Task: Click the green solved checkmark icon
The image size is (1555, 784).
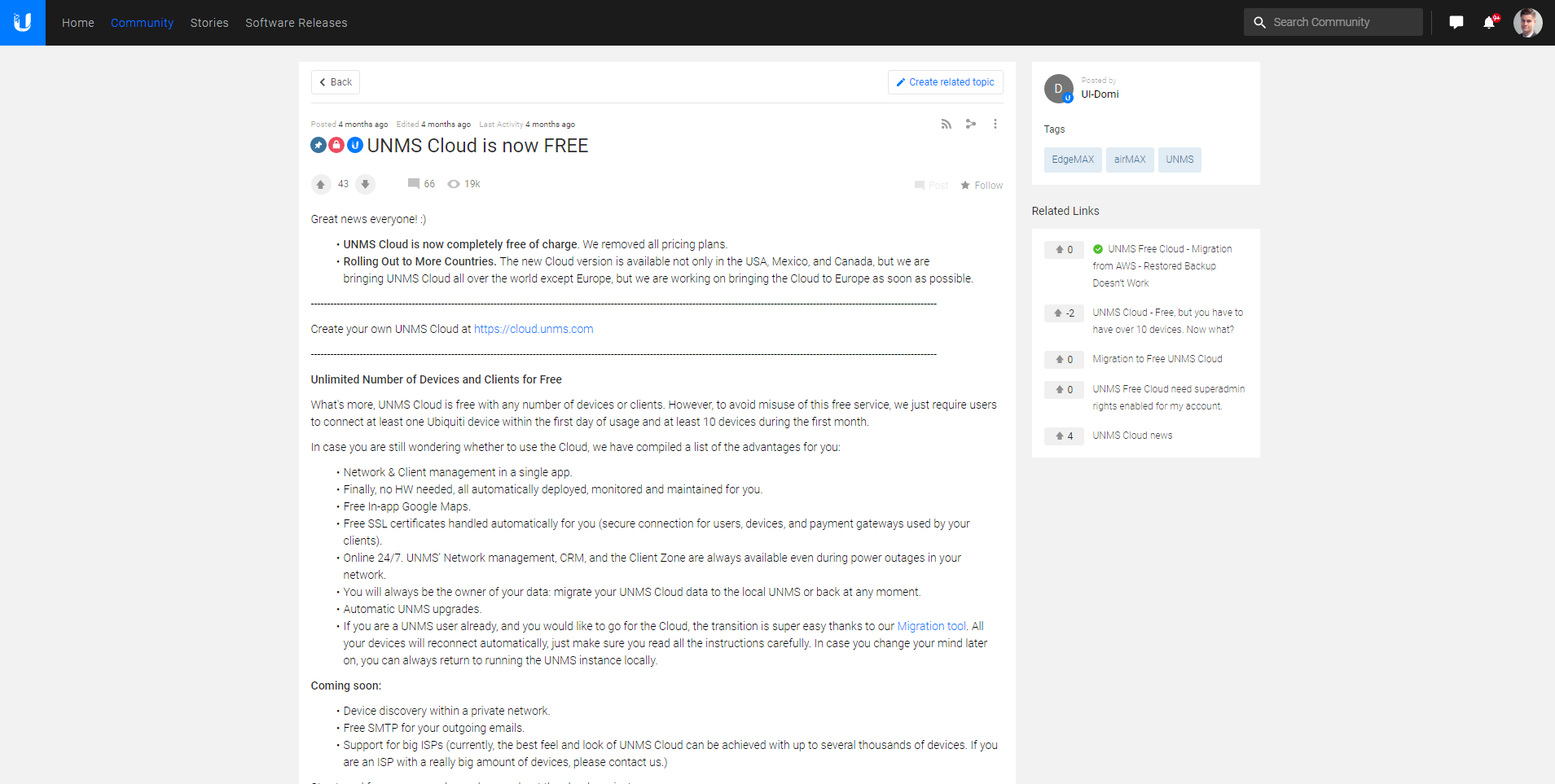Action: coord(1098,249)
